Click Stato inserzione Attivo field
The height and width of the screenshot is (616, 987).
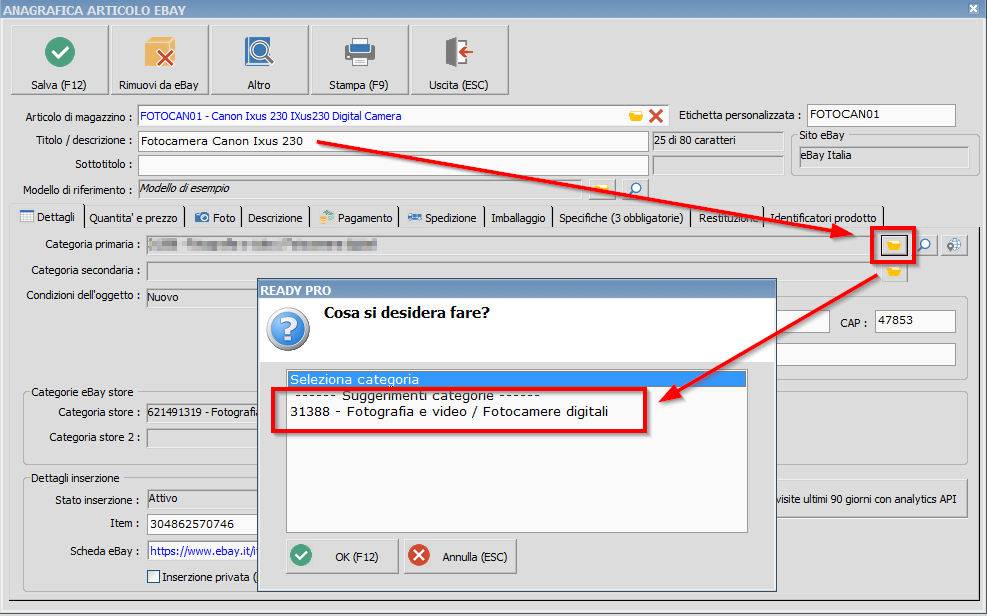[203, 500]
